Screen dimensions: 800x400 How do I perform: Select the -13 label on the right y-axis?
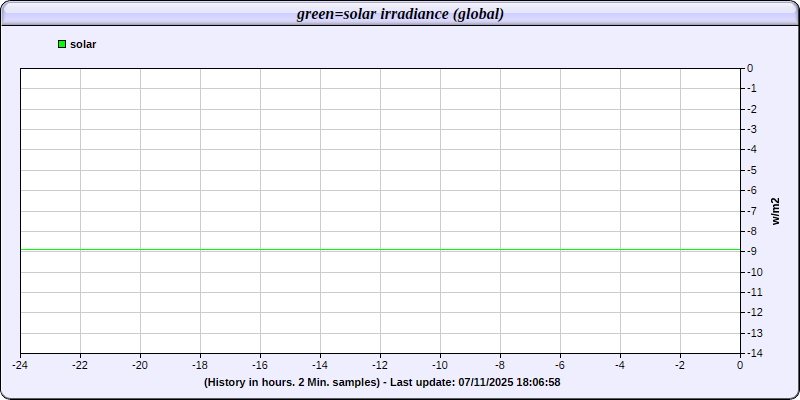point(754,333)
